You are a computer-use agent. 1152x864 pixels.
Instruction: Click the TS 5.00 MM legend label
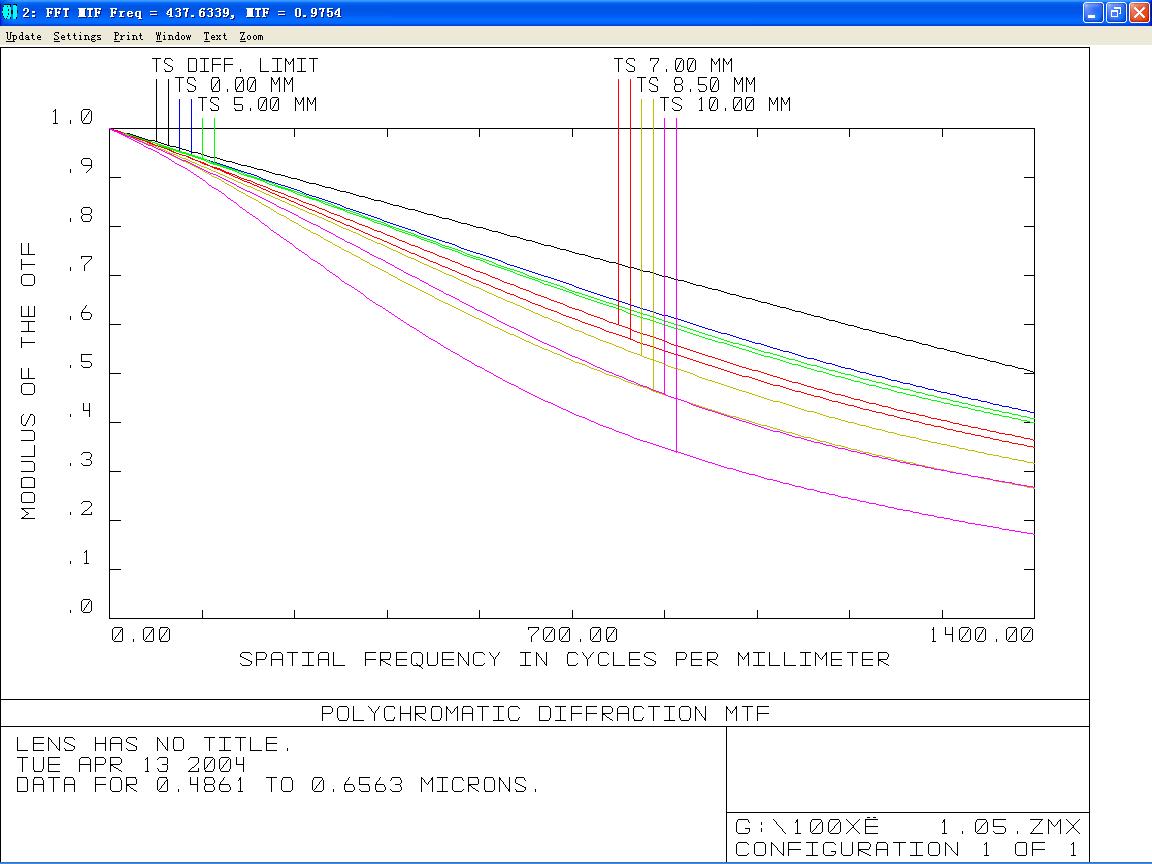click(257, 105)
